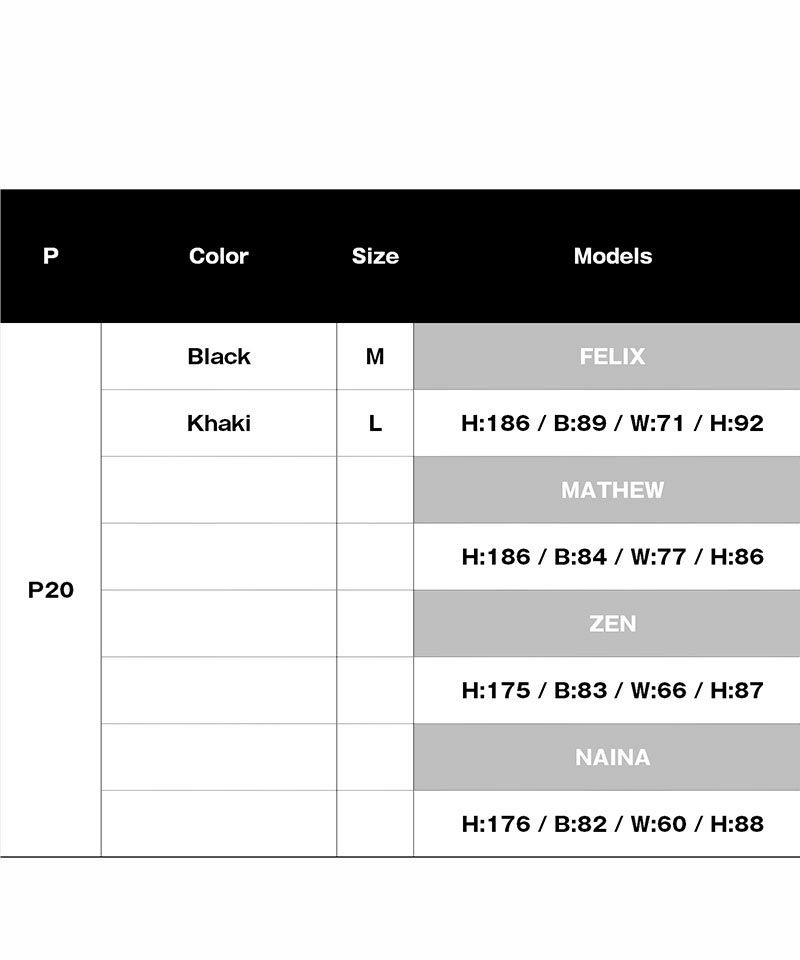Click the size M cell
The width and height of the screenshot is (800, 960).
[375, 356]
